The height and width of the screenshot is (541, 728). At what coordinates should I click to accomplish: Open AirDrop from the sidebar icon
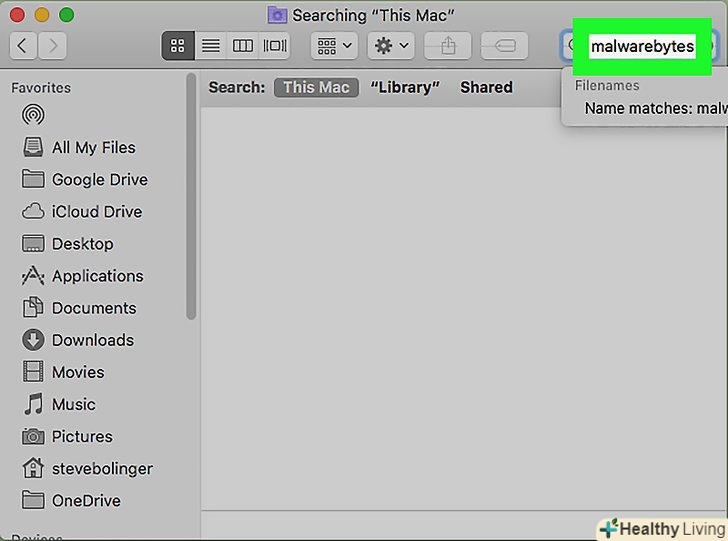33,115
